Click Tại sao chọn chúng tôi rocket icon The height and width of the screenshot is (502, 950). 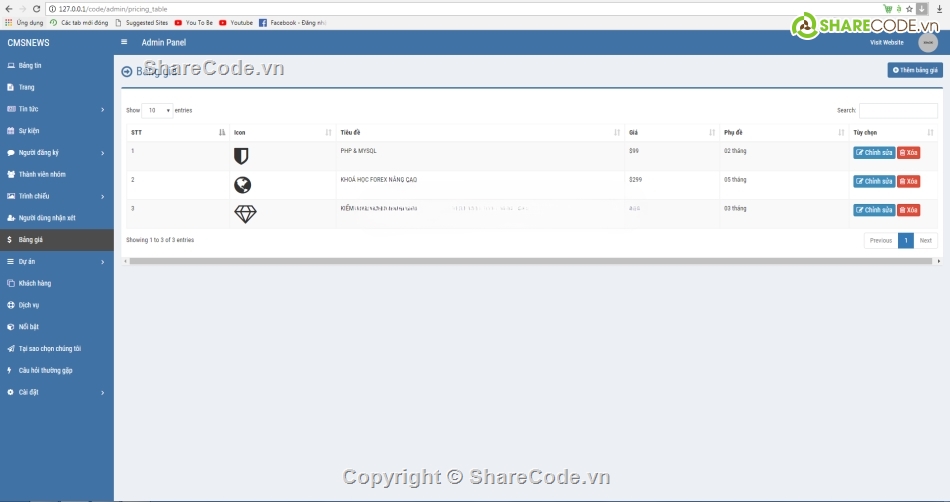coord(11,349)
